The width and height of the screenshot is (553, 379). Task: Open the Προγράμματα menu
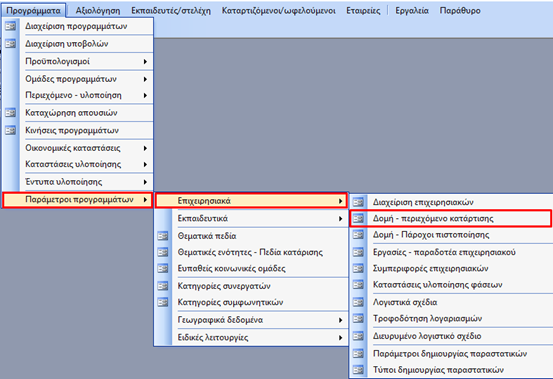tap(34, 11)
